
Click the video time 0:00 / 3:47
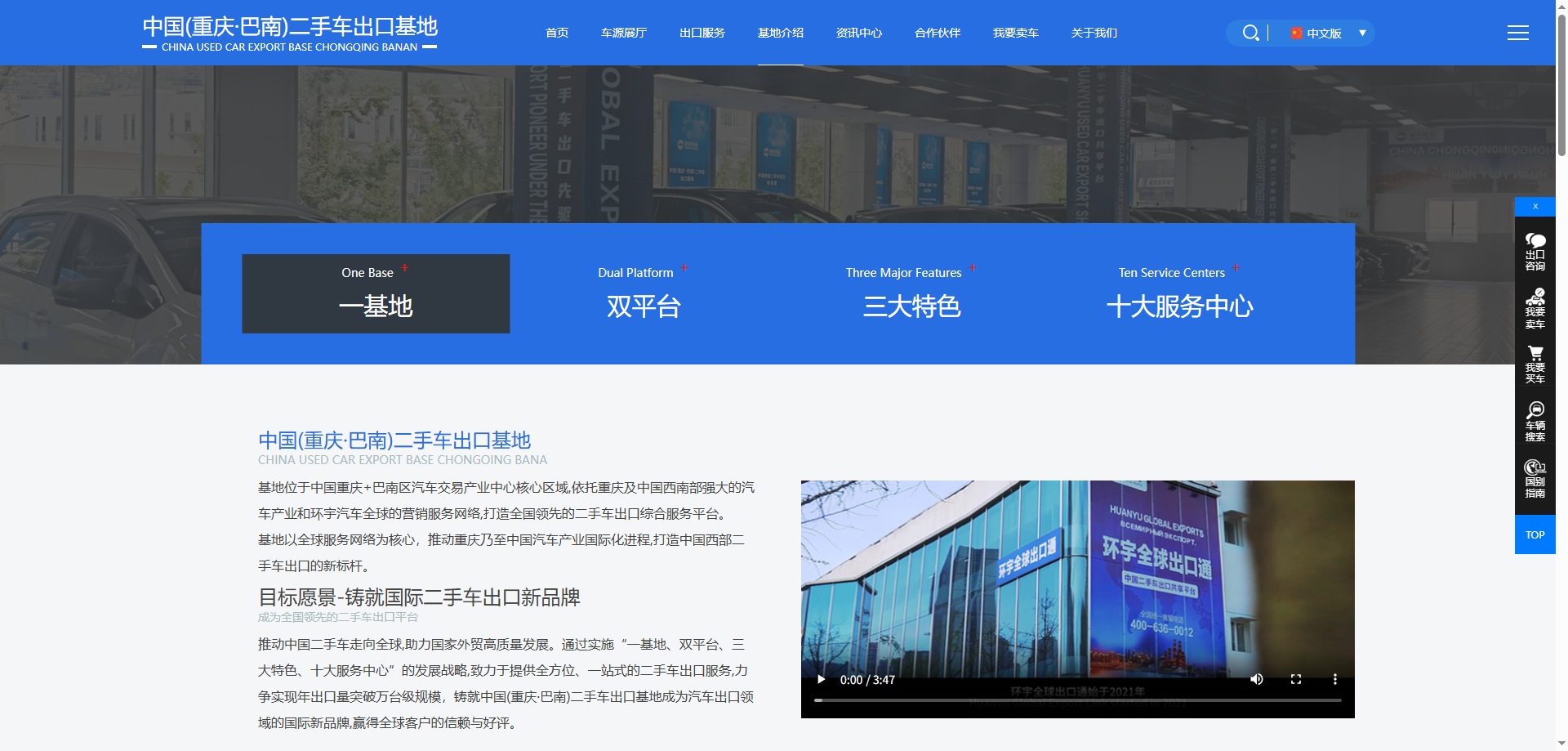click(867, 680)
